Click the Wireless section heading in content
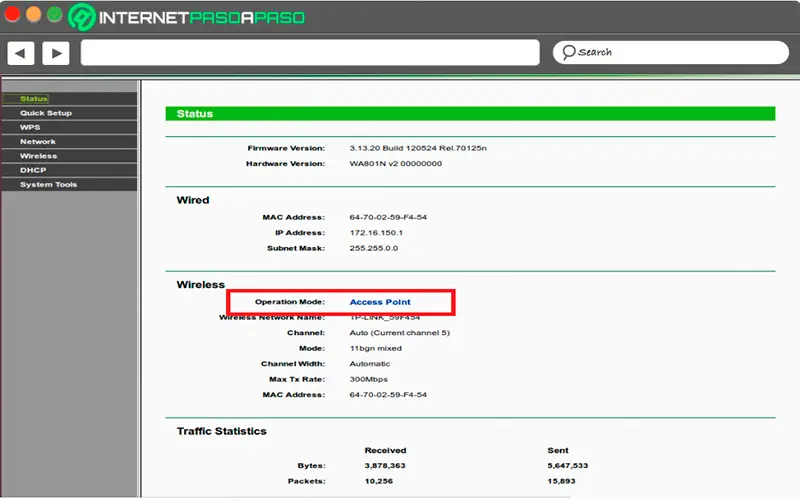This screenshot has height=500, width=800. coord(201,285)
